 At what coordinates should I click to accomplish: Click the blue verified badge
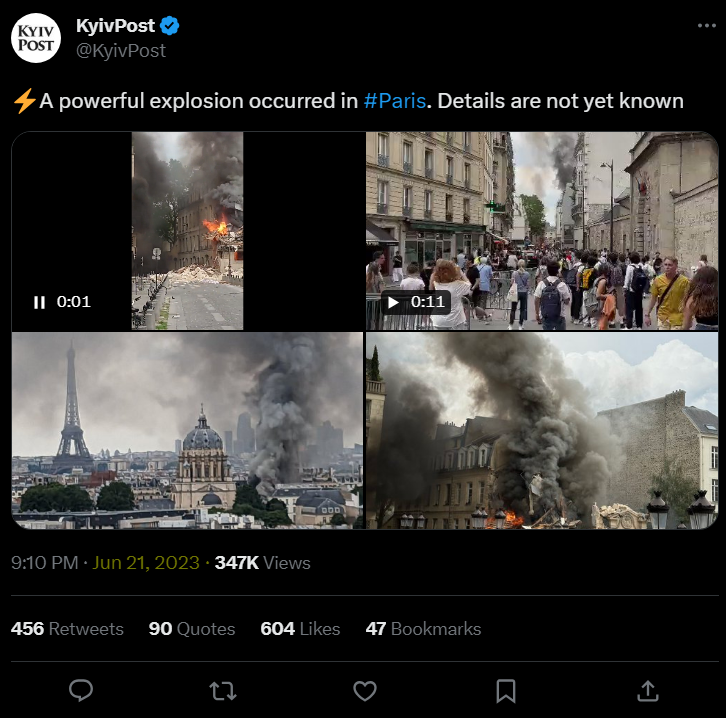click(170, 25)
